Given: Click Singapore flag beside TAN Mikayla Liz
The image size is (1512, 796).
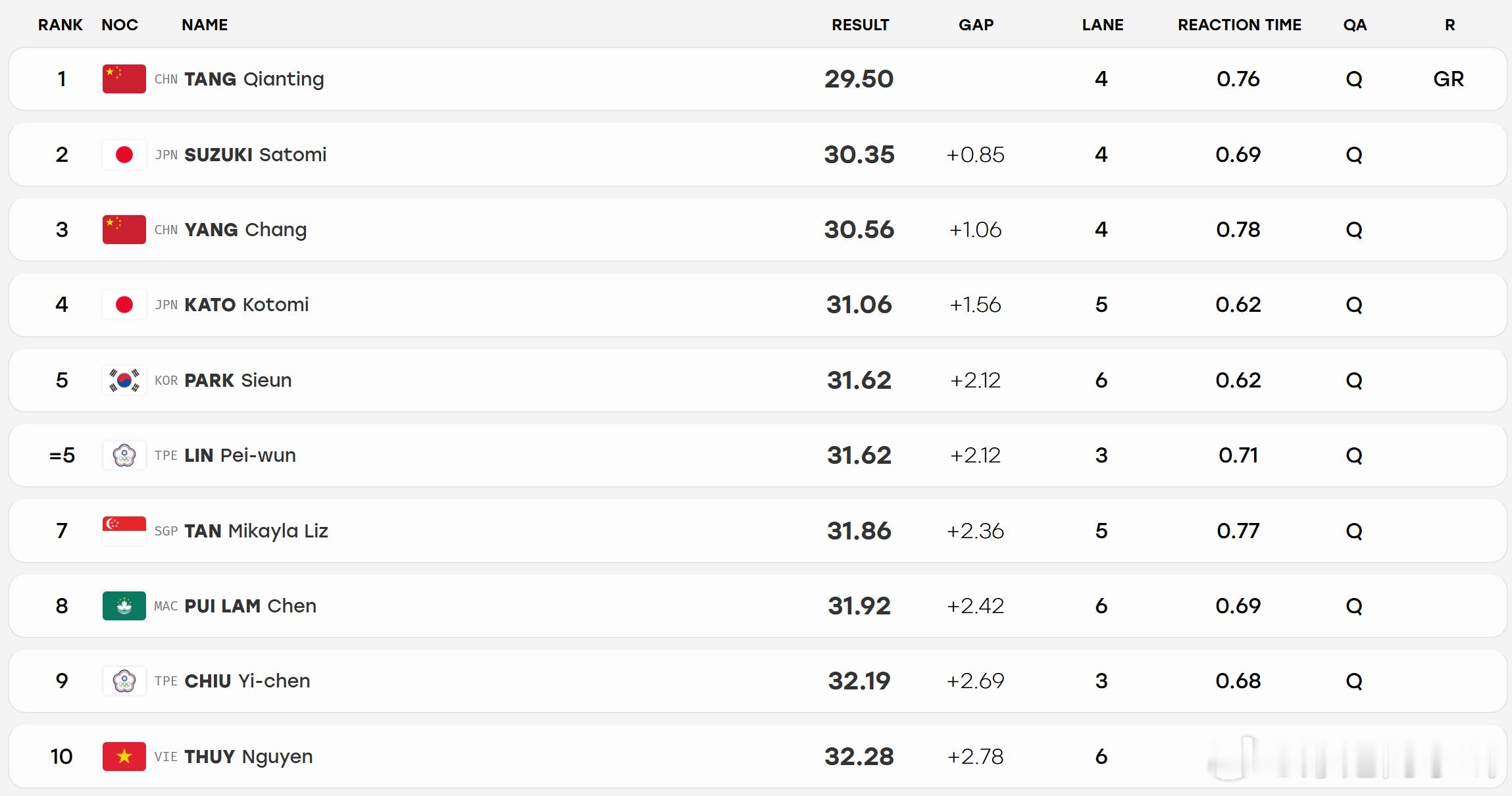Looking at the screenshot, I should pos(124,531).
